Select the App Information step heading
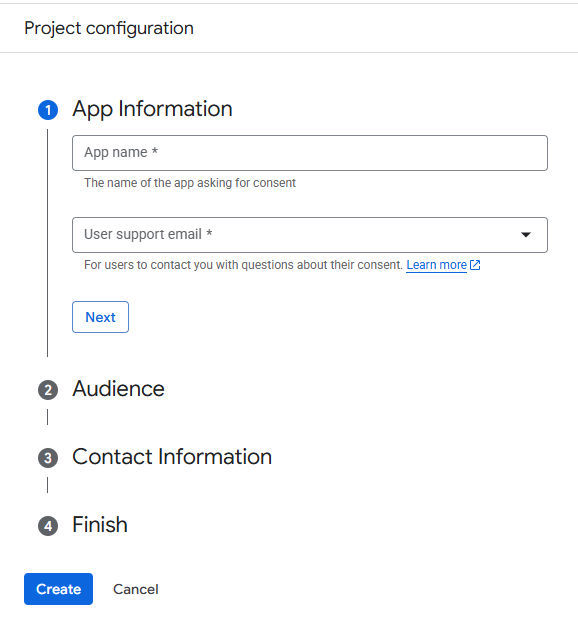578x639 pixels. [152, 109]
